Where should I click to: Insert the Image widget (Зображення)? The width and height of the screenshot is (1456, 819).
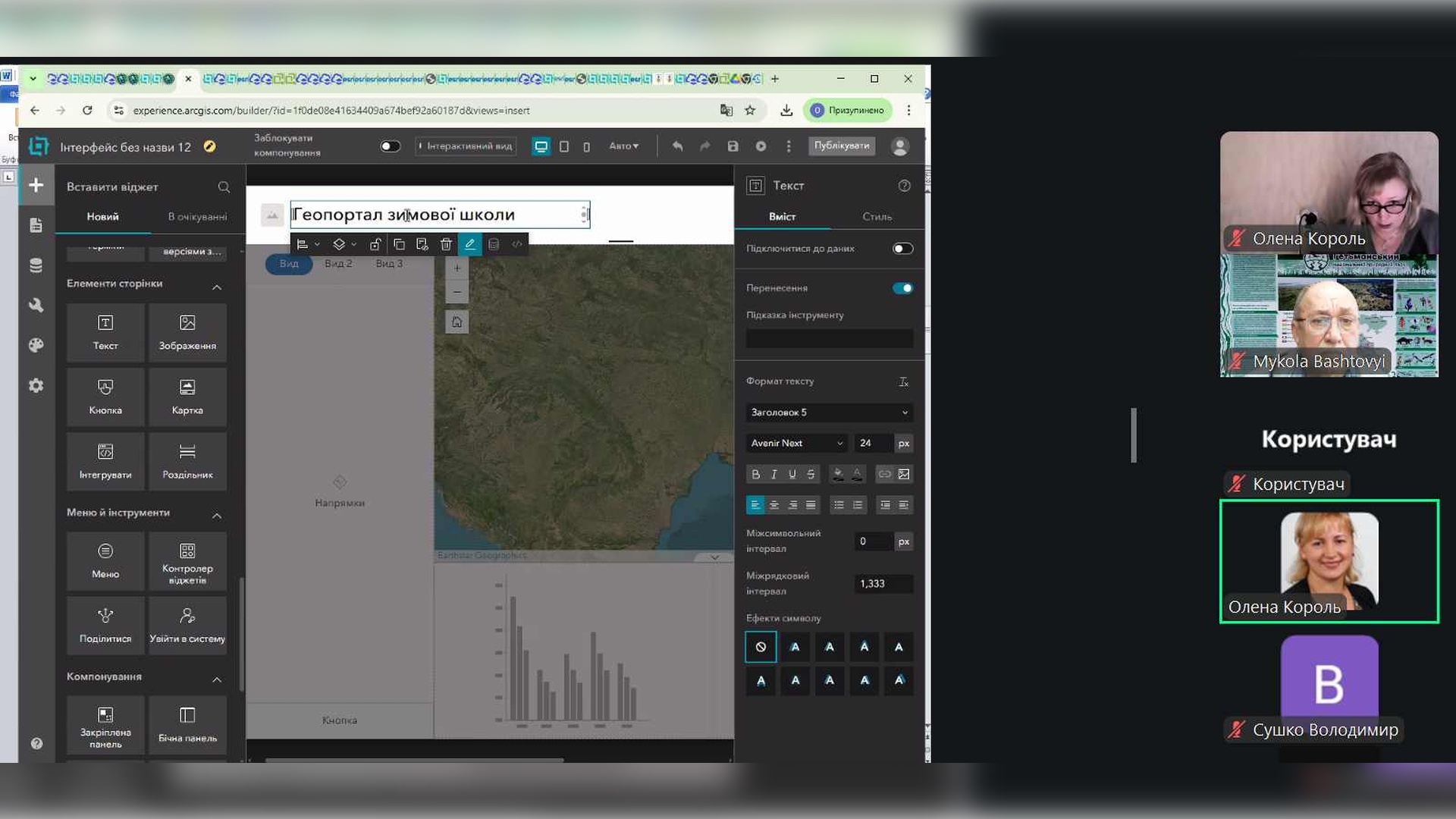(187, 331)
